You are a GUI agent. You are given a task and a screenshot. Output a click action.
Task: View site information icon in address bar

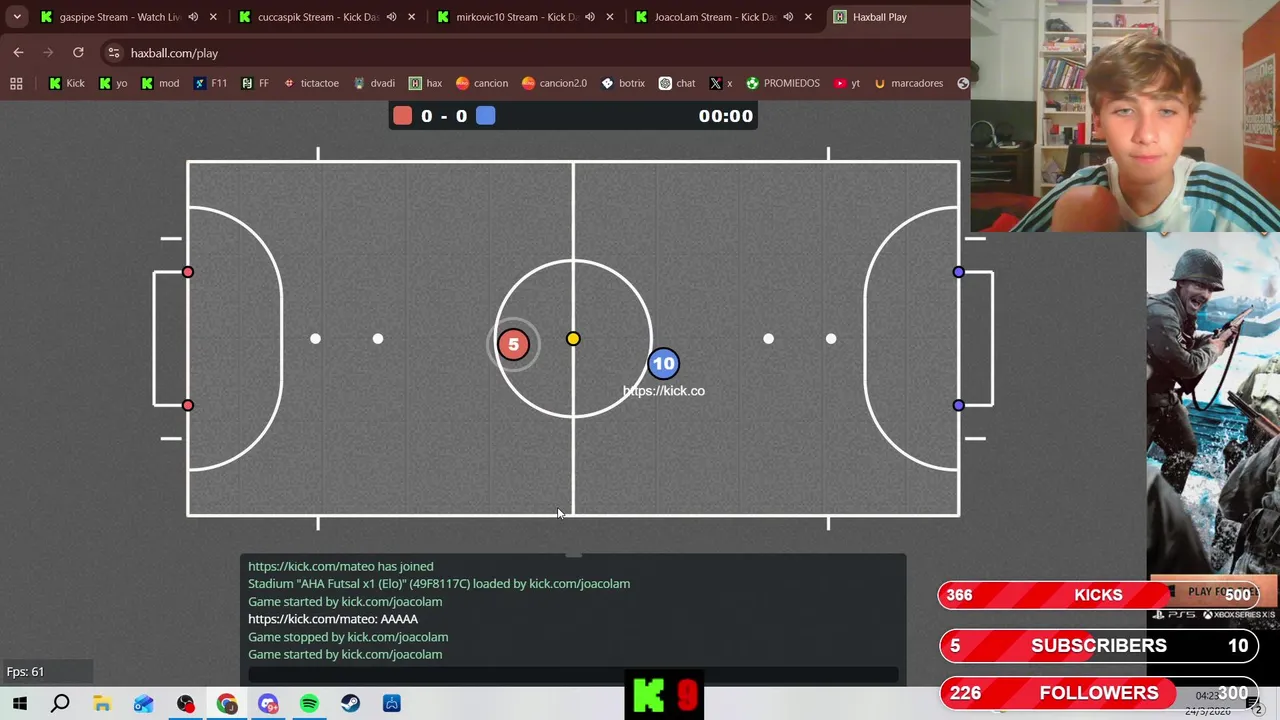pos(114,53)
